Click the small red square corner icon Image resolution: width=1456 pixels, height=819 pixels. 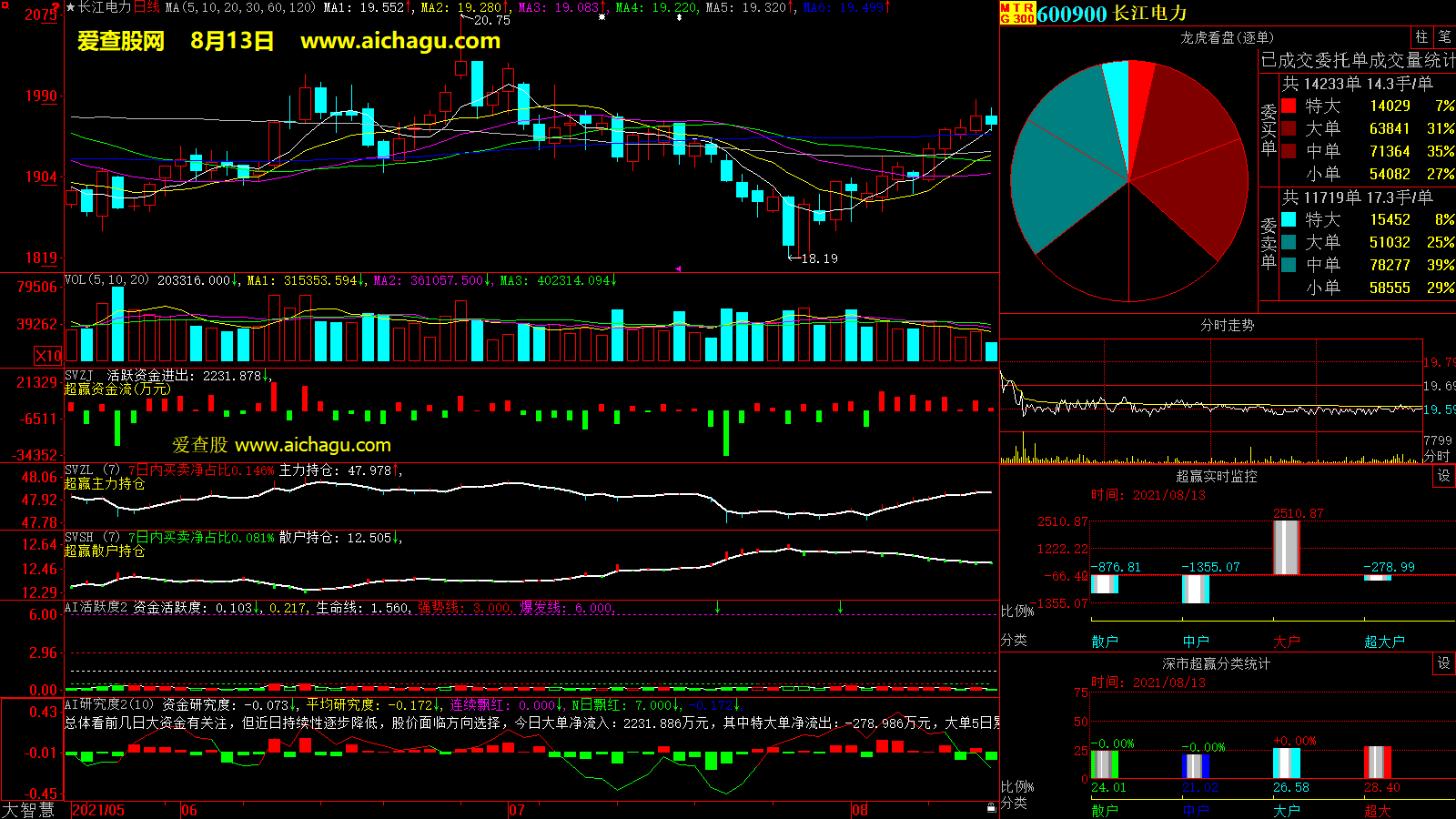pyautogui.click(x=5, y=5)
